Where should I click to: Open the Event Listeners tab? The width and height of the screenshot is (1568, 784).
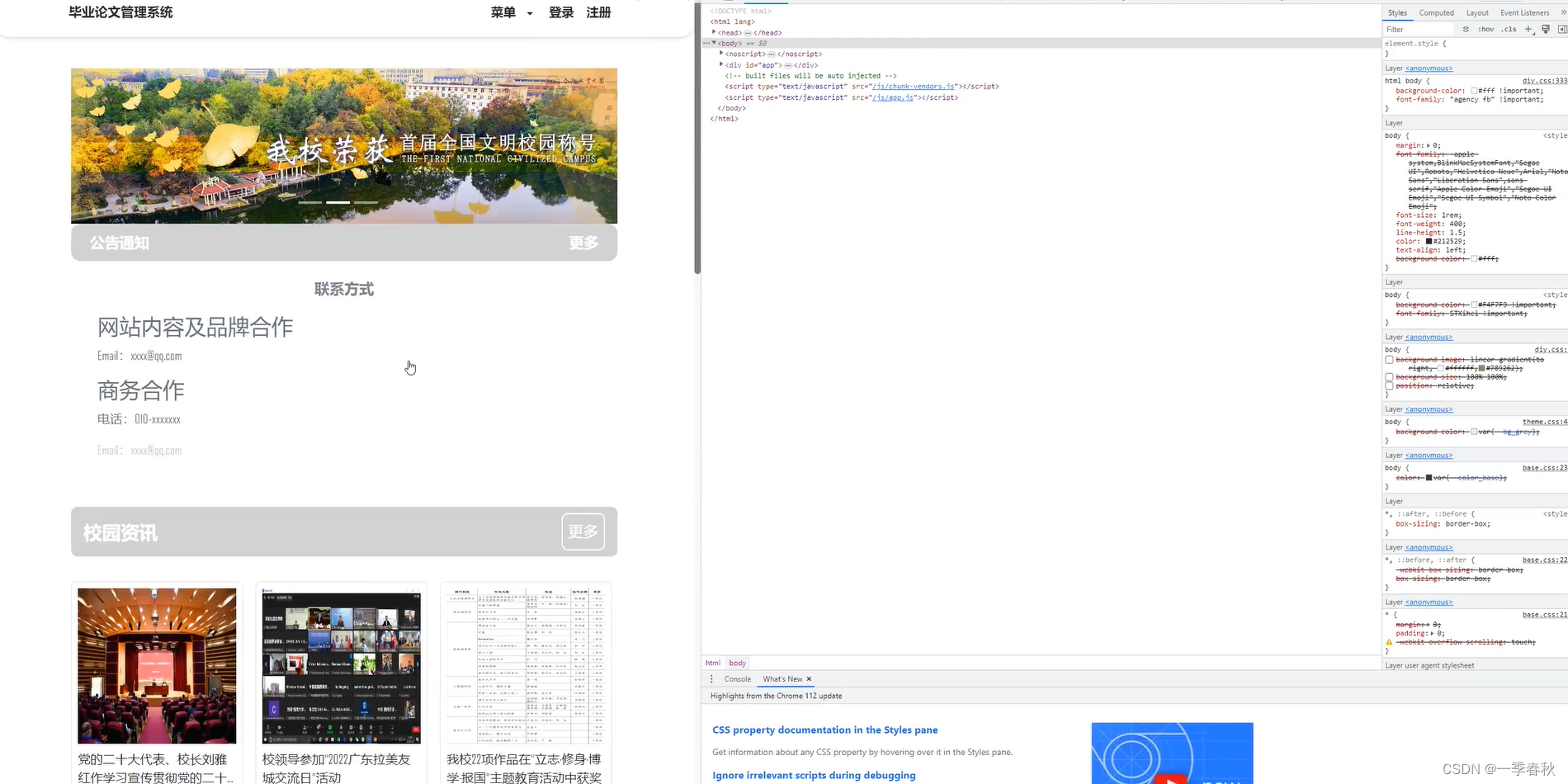(1524, 12)
